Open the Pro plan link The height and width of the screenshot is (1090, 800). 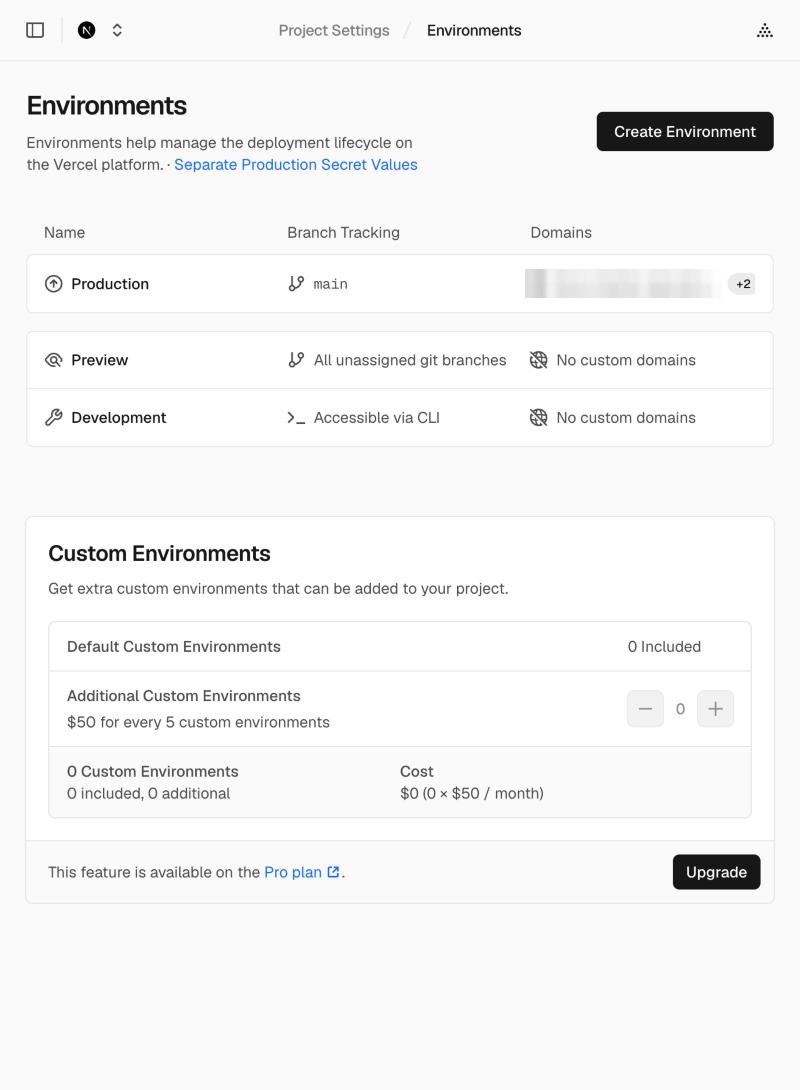[293, 872]
